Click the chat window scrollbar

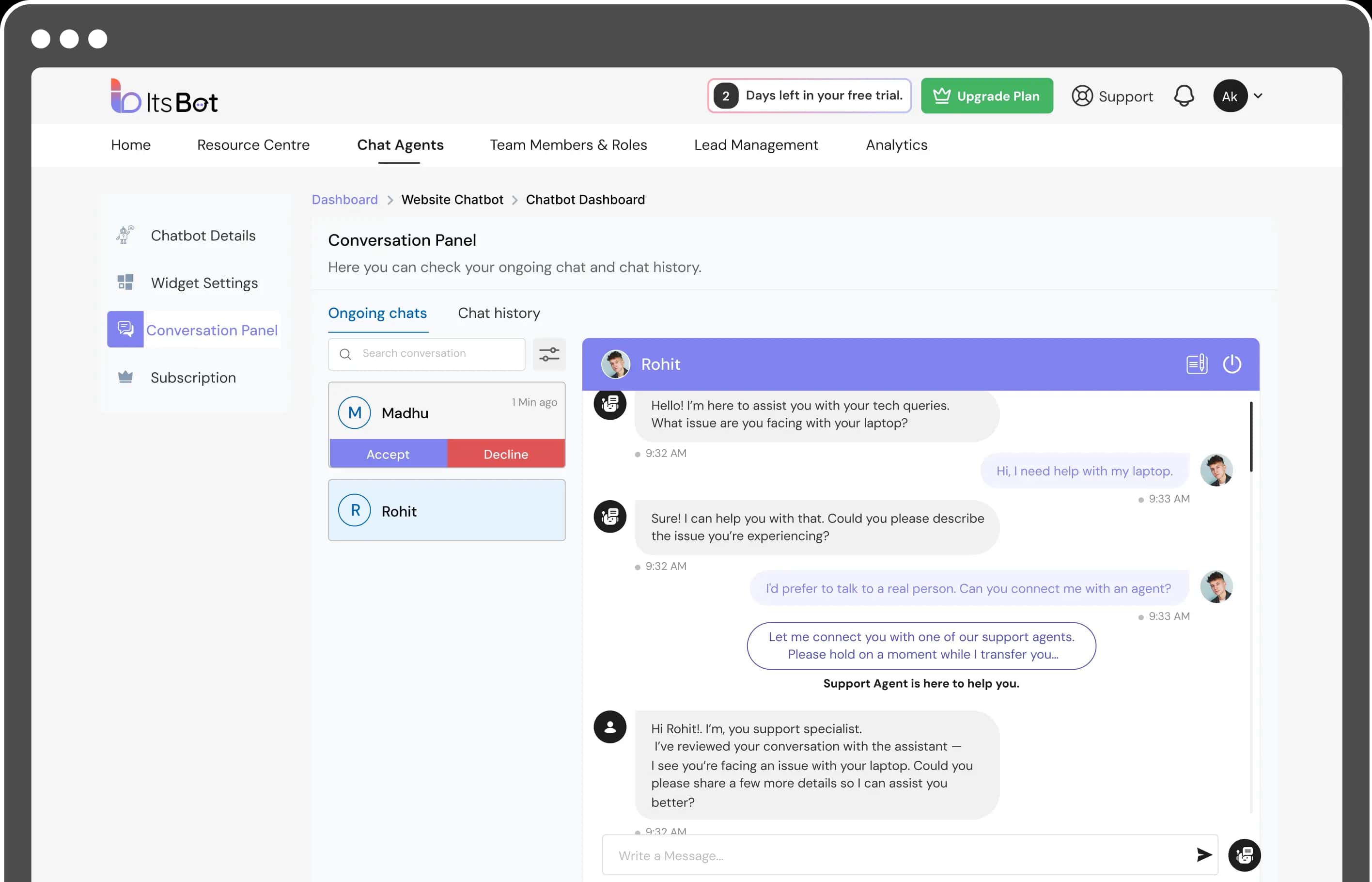point(1251,438)
